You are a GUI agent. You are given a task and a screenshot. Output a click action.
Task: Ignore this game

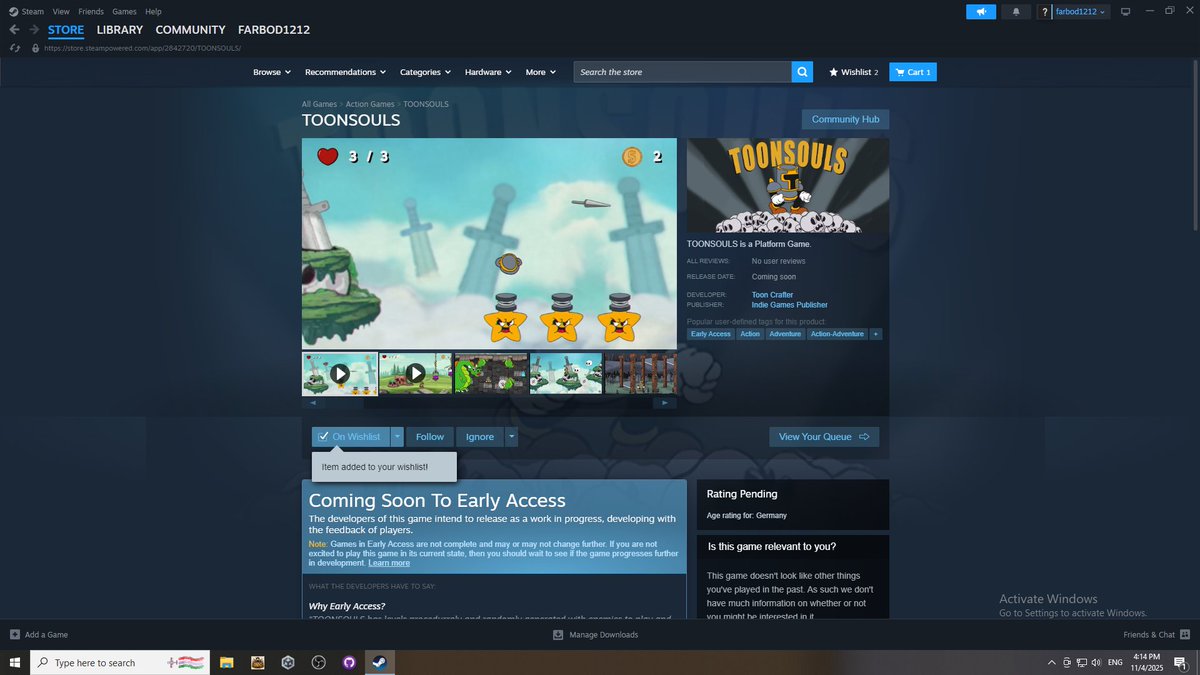[479, 436]
